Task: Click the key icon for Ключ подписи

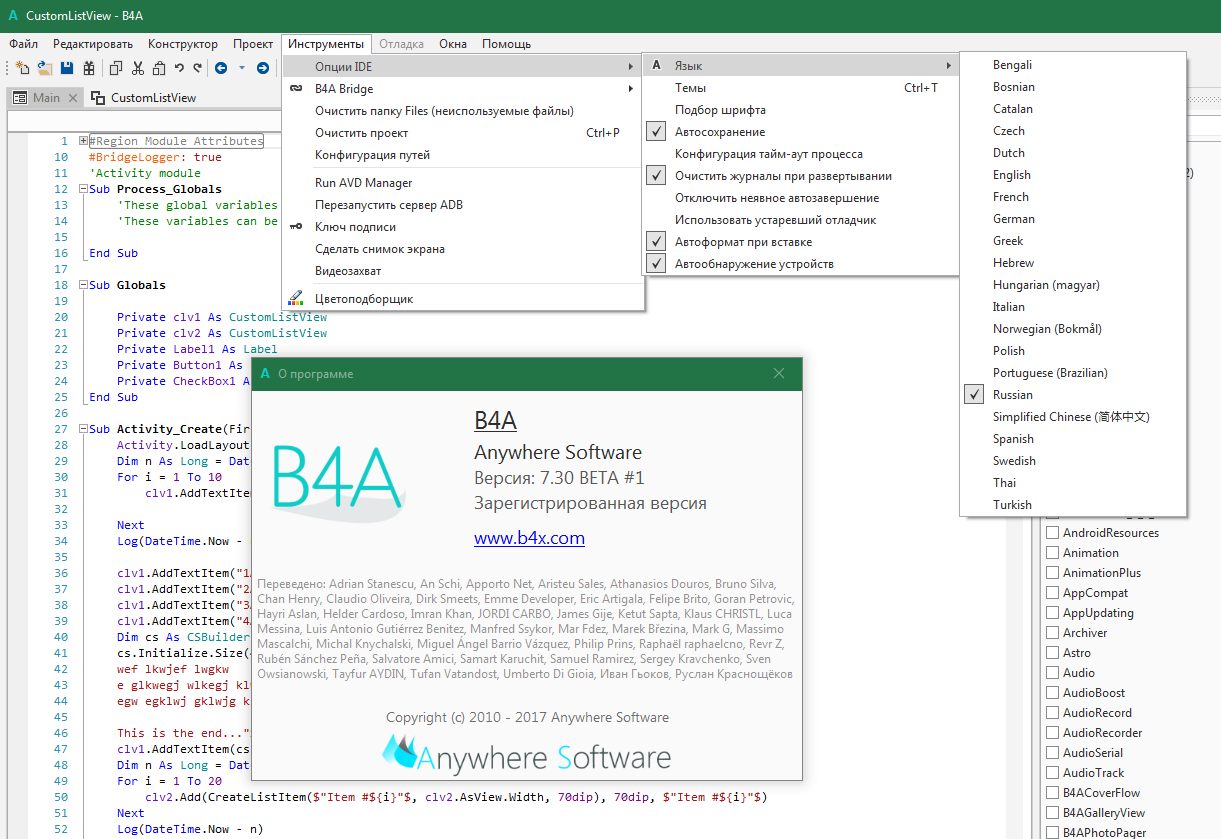Action: click(x=296, y=227)
